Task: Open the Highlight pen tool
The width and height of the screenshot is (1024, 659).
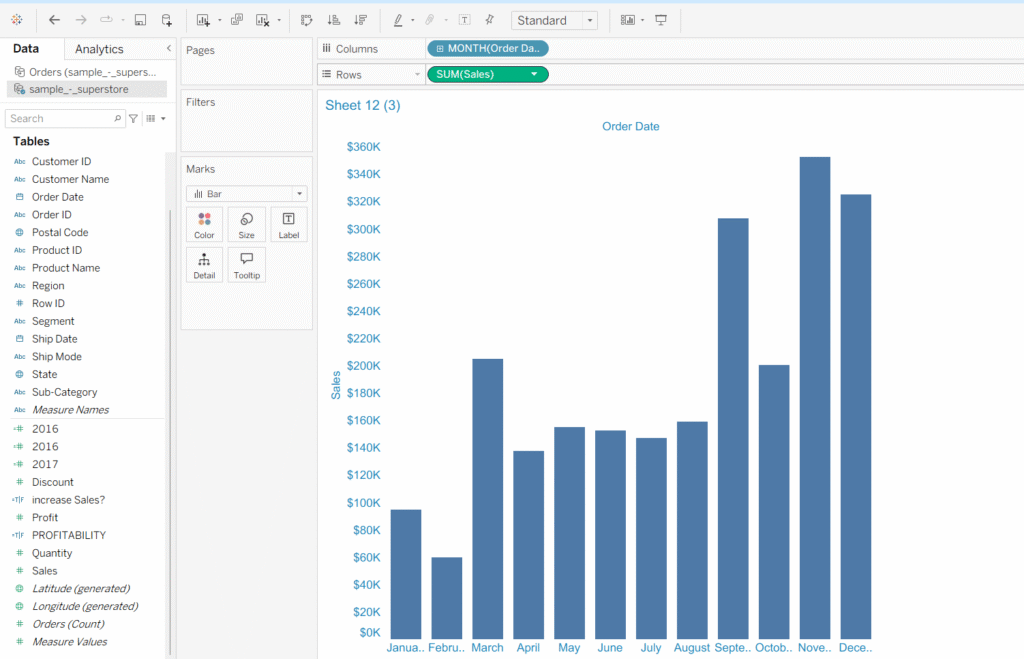Action: (x=398, y=20)
